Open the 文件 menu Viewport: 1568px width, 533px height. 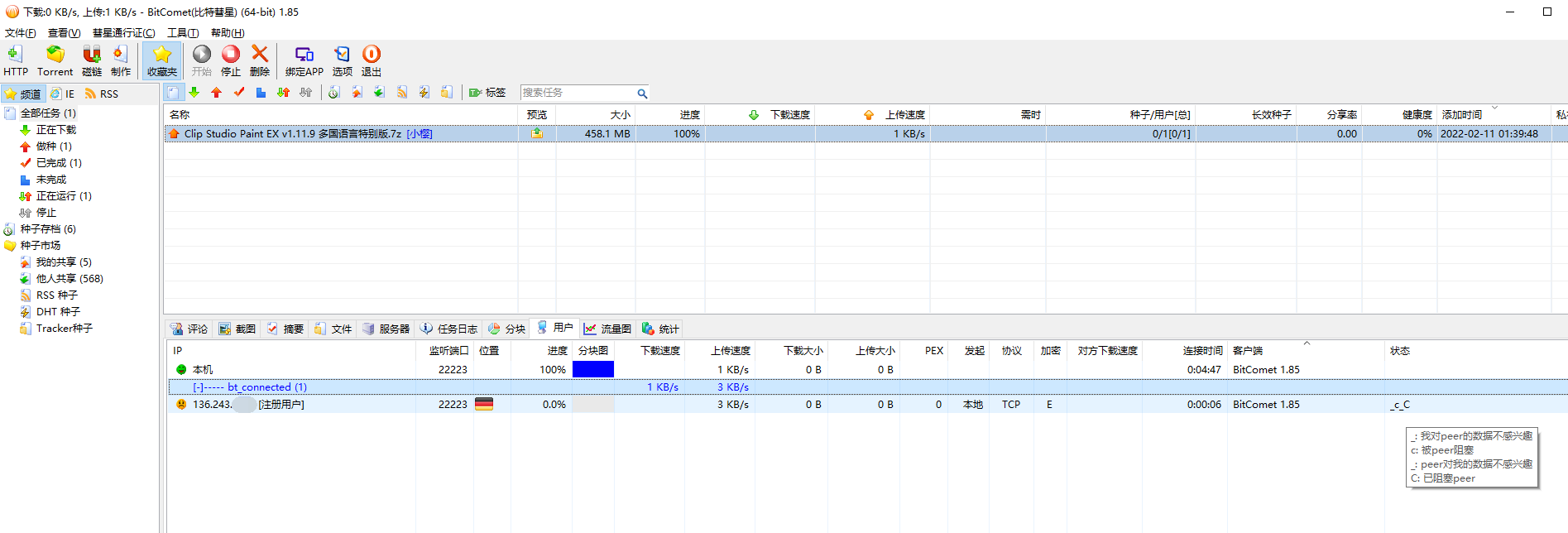pos(20,33)
